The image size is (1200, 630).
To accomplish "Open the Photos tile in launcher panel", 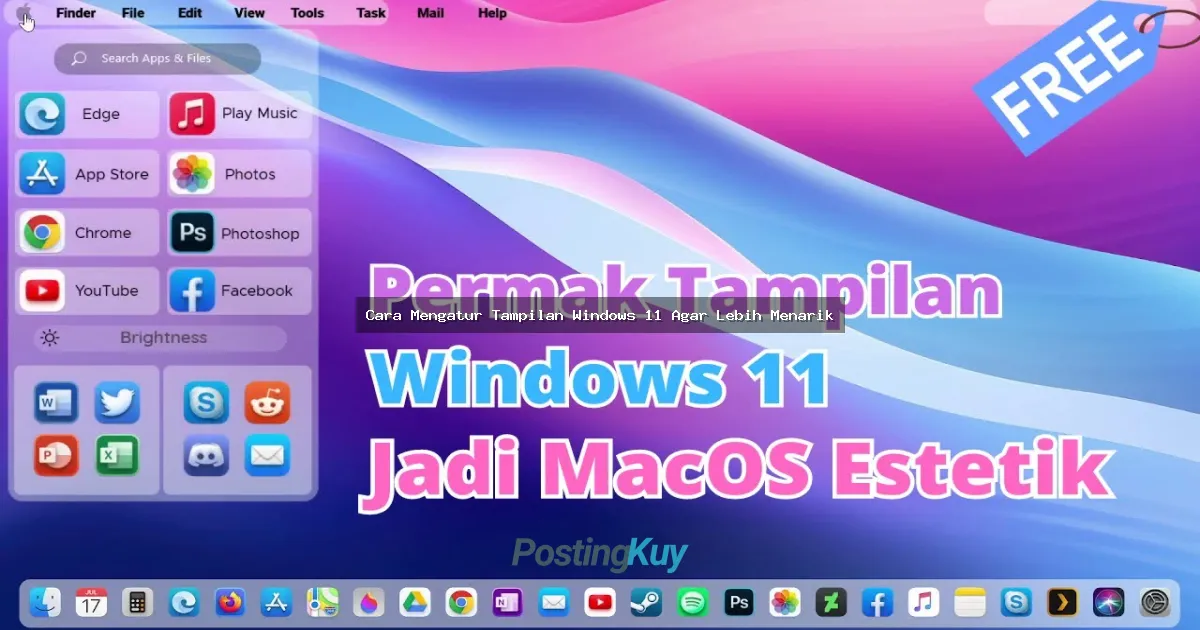I will (x=239, y=174).
